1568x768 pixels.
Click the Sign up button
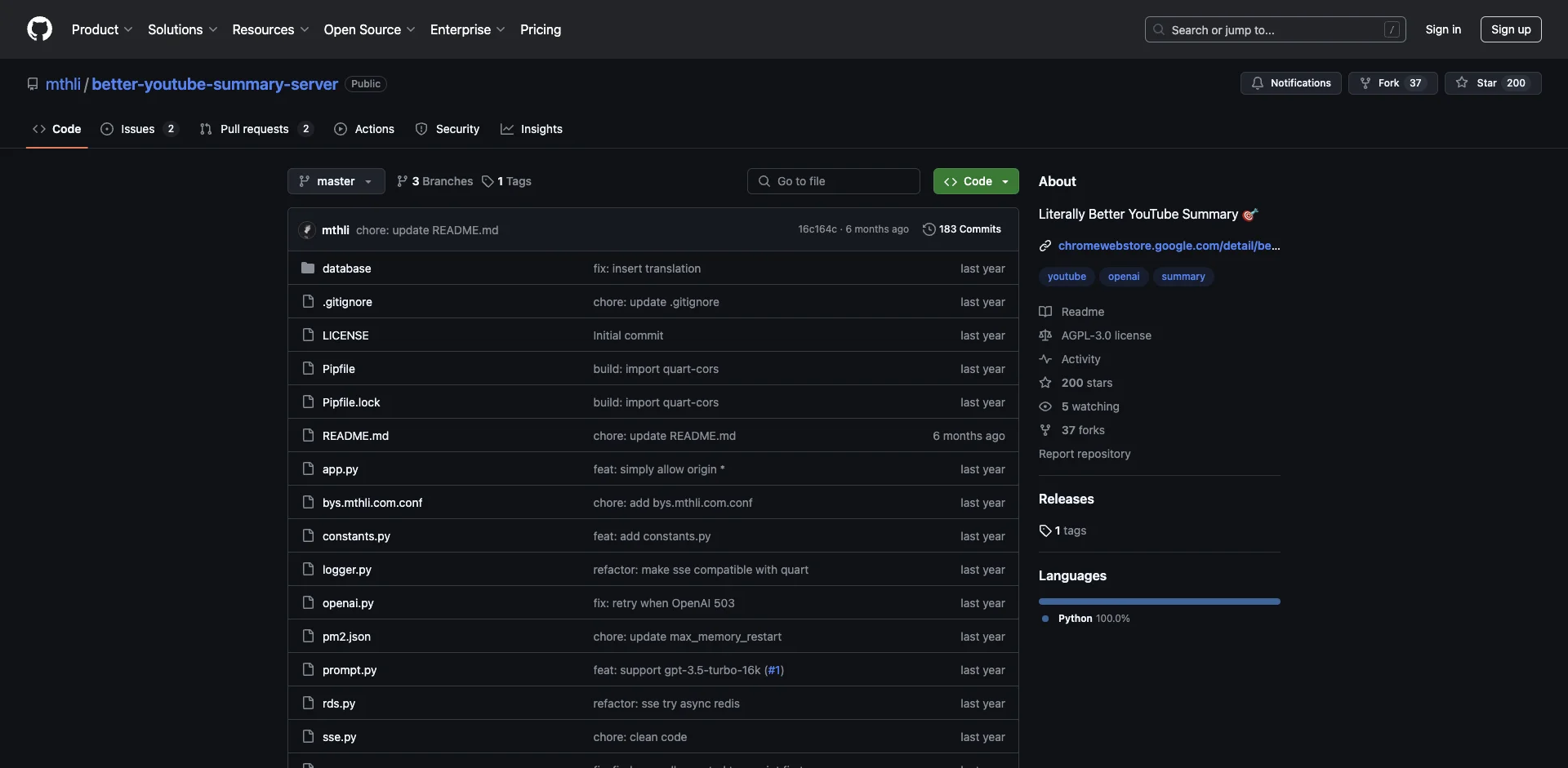(1511, 29)
